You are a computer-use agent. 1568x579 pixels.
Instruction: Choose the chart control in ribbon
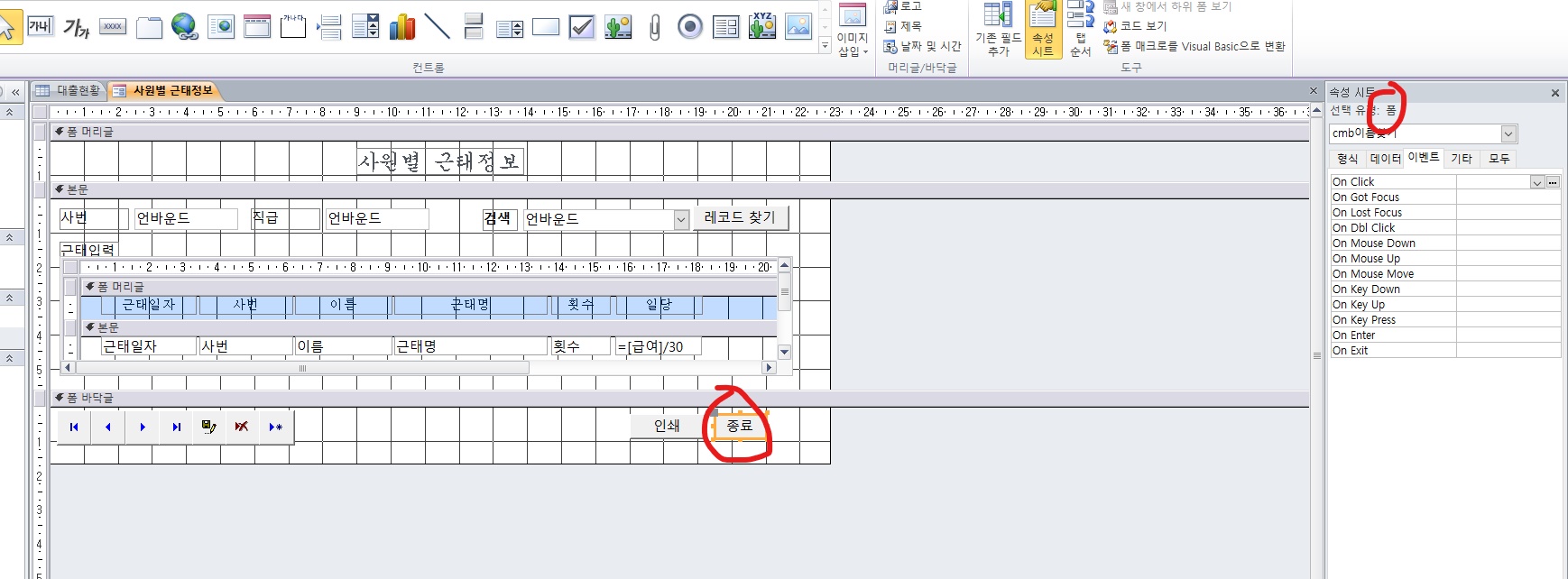(x=401, y=27)
